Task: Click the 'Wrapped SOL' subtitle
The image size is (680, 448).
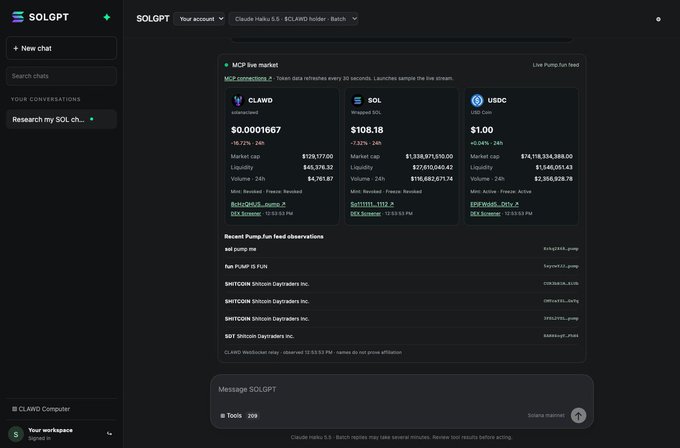Action: click(366, 112)
